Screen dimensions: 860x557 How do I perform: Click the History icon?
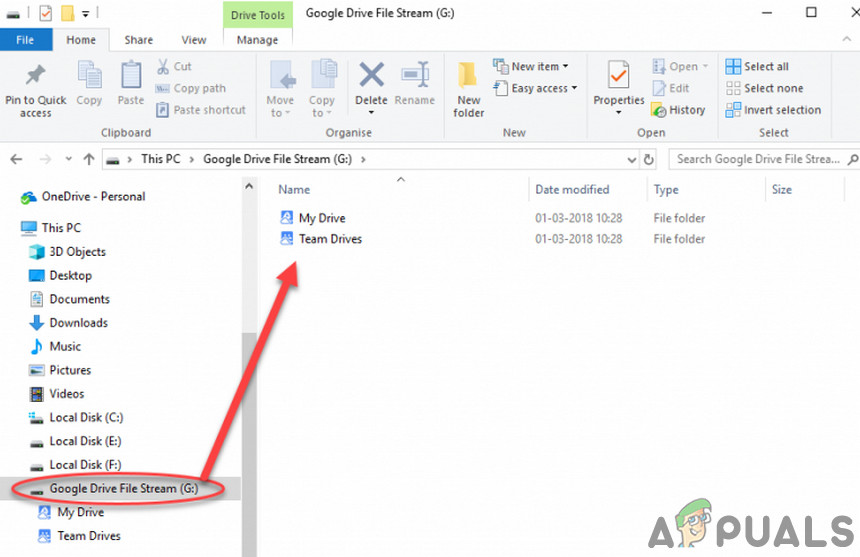point(659,110)
